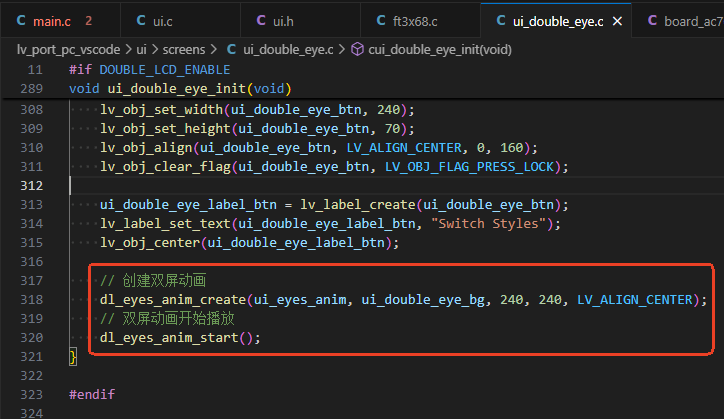Click the #endif directive on line 323

pos(92,394)
